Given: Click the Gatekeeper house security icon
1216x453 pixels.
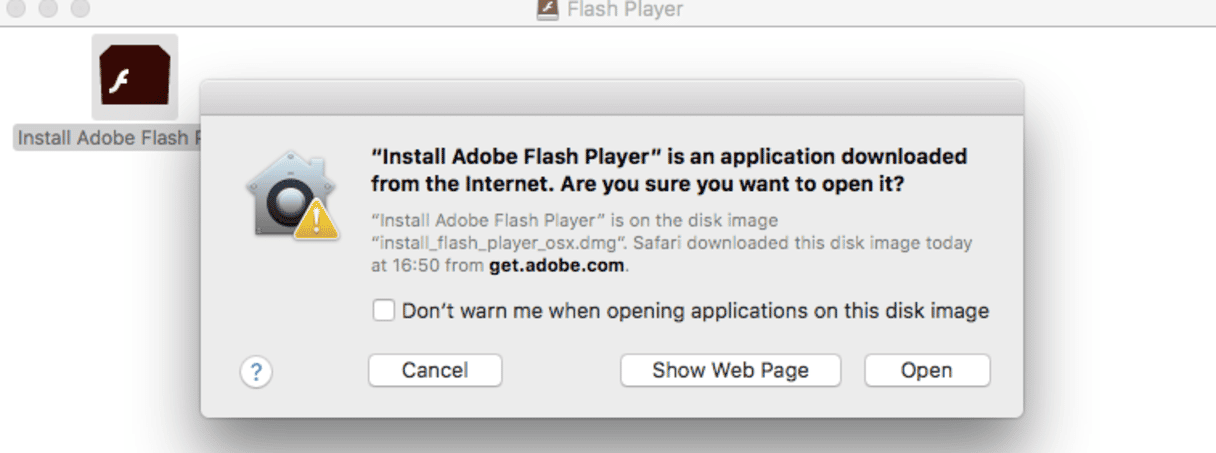Looking at the screenshot, I should 282,195.
